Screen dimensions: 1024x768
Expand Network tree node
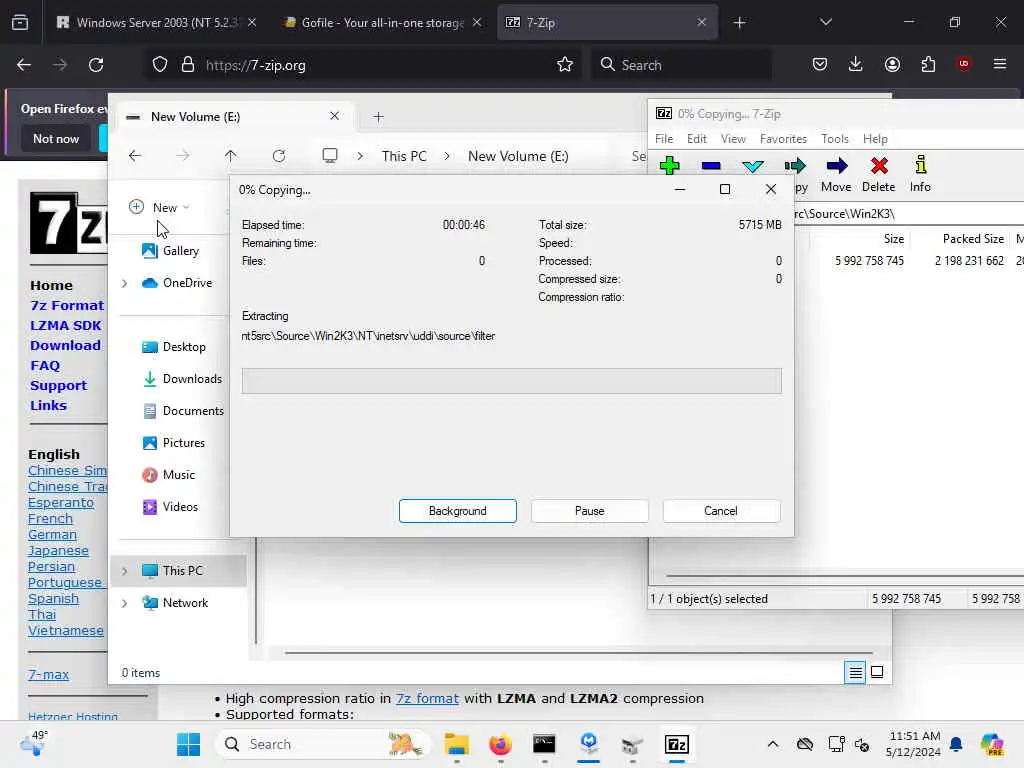(x=124, y=603)
